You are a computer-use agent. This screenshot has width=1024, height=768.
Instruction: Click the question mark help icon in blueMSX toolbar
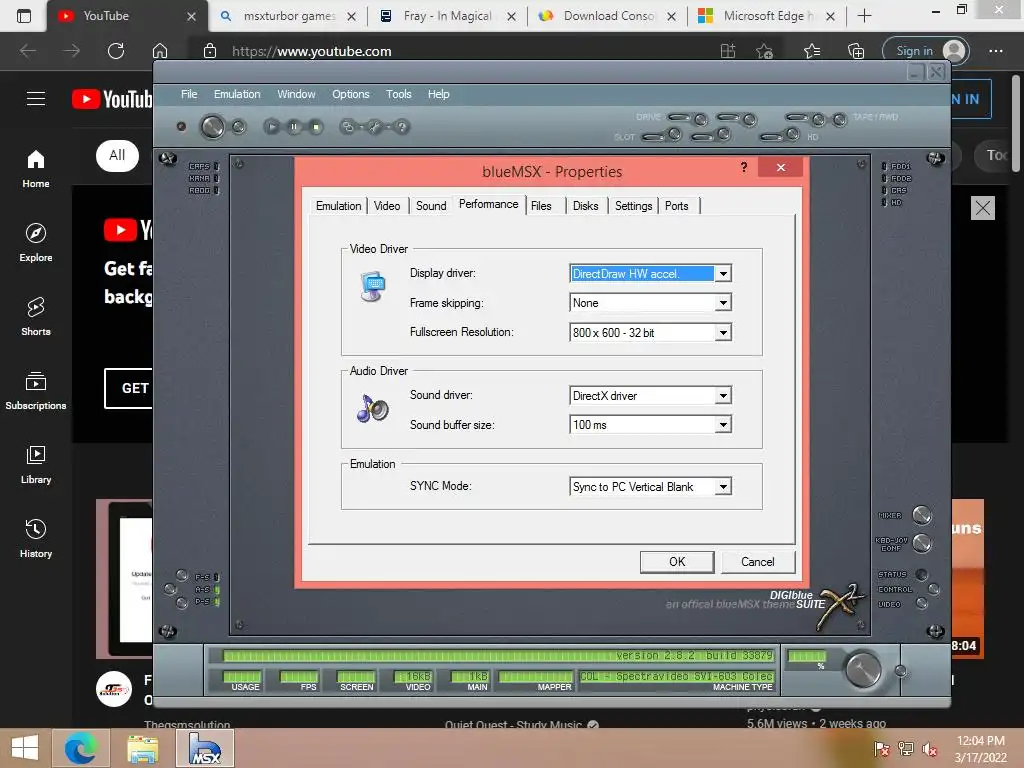click(402, 127)
